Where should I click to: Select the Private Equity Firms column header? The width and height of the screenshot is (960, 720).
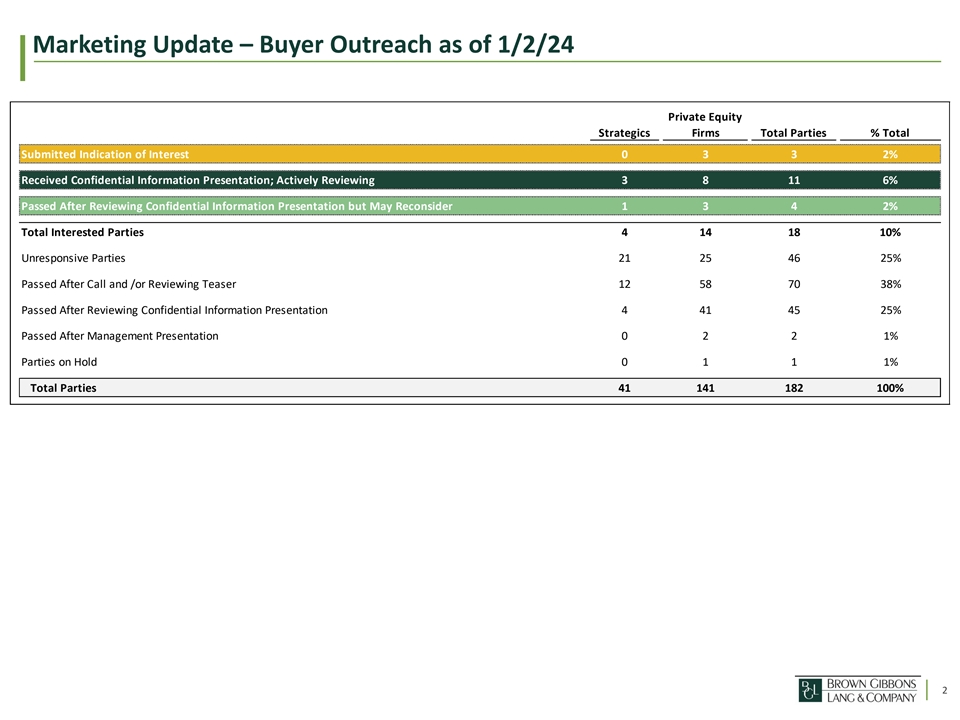pyautogui.click(x=705, y=125)
